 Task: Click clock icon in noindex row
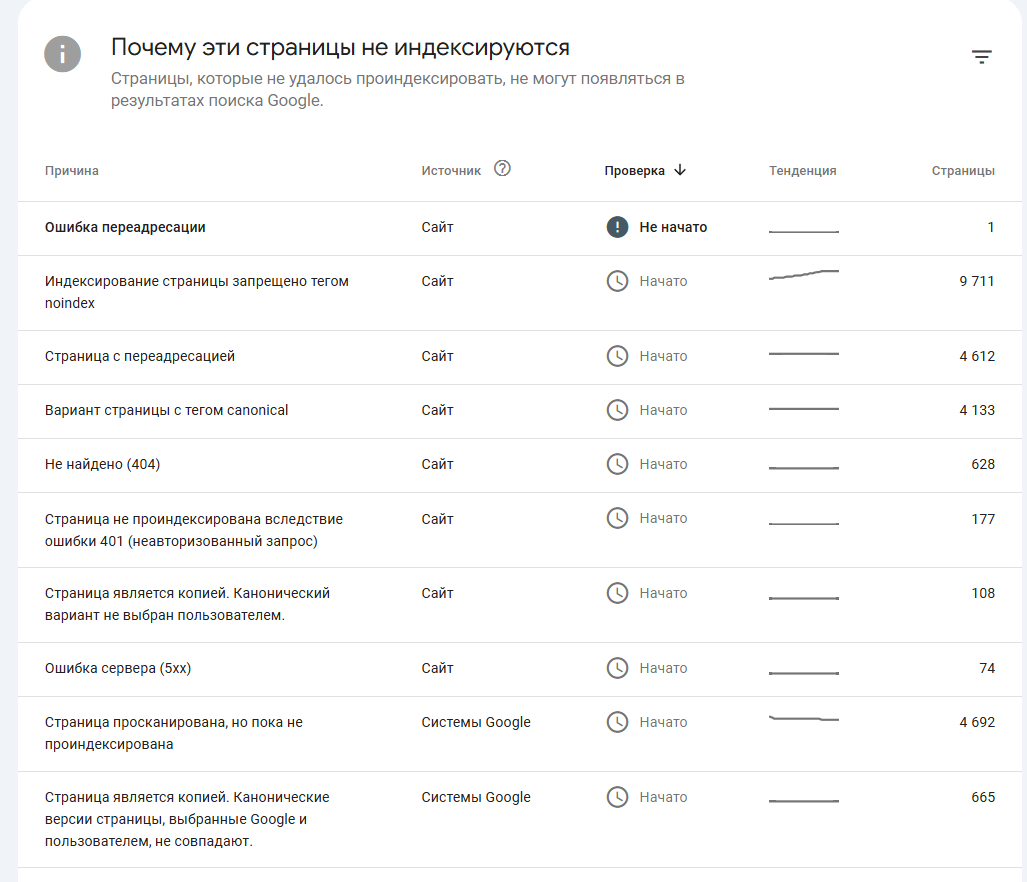click(618, 281)
